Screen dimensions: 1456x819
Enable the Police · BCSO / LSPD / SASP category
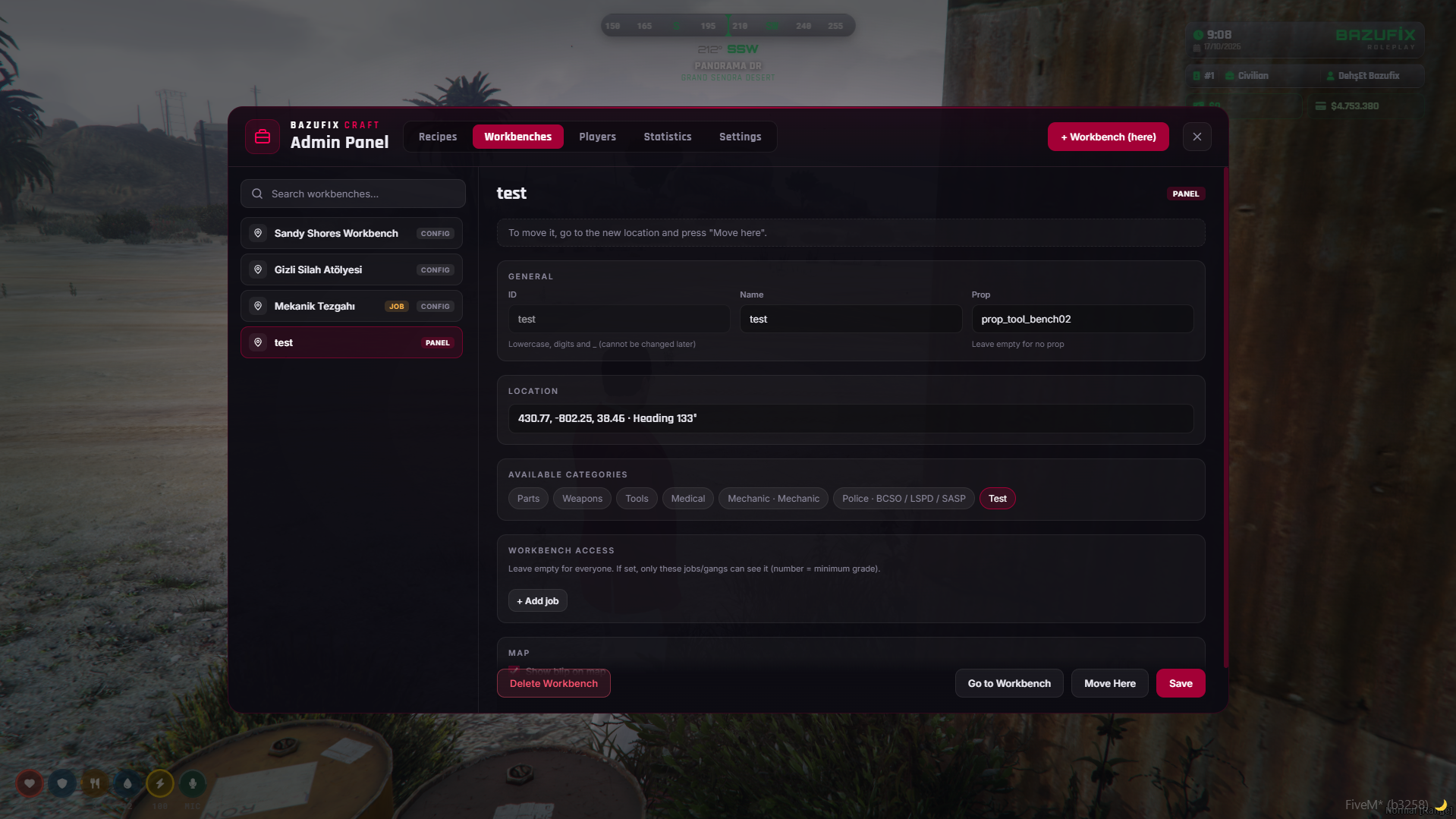tap(904, 499)
